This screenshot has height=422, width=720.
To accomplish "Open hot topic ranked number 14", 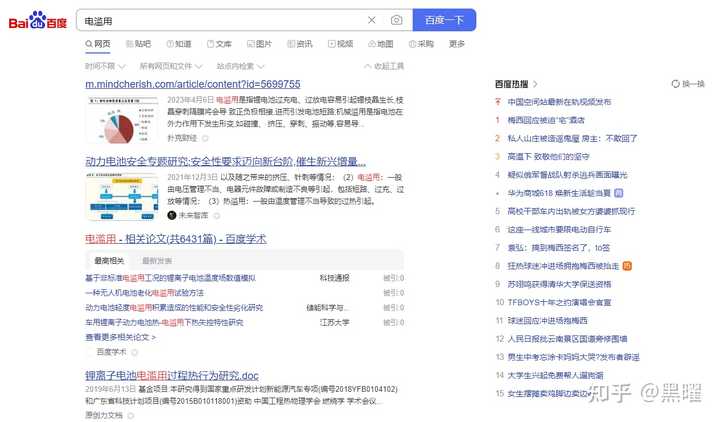I will (555, 375).
